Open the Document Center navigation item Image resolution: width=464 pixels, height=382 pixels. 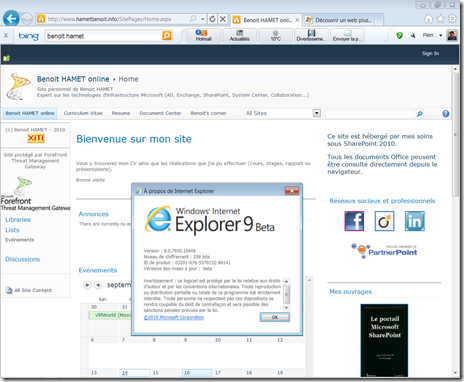point(160,113)
